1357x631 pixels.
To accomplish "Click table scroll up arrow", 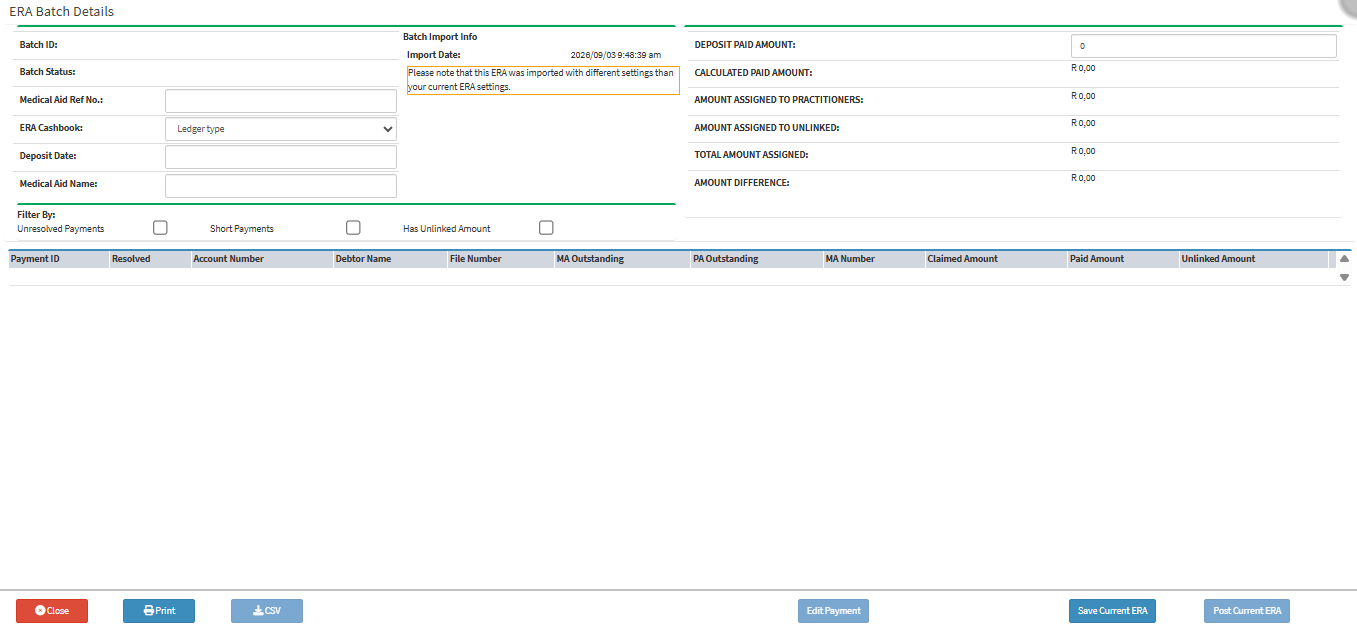I will point(1344,259).
